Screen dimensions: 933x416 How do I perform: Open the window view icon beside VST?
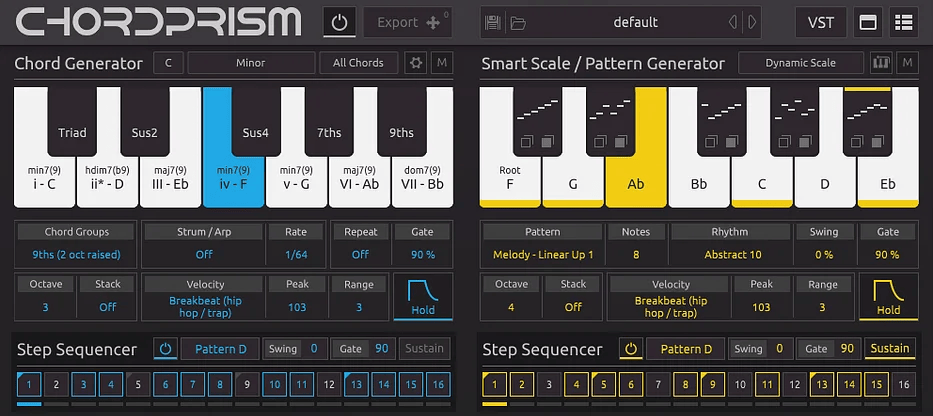tap(868, 22)
